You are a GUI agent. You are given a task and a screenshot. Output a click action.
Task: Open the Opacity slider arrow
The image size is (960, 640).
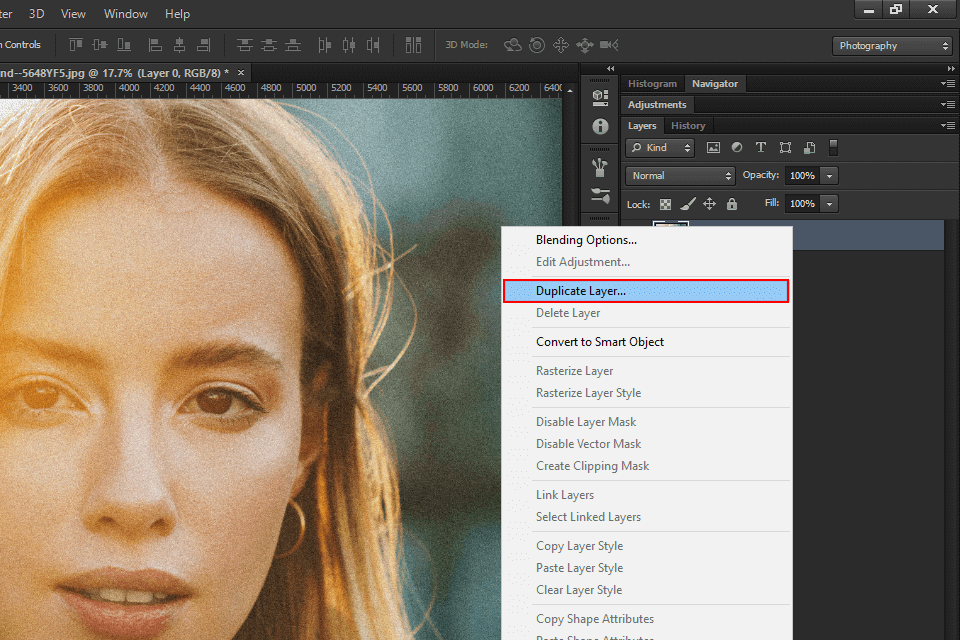(x=830, y=175)
